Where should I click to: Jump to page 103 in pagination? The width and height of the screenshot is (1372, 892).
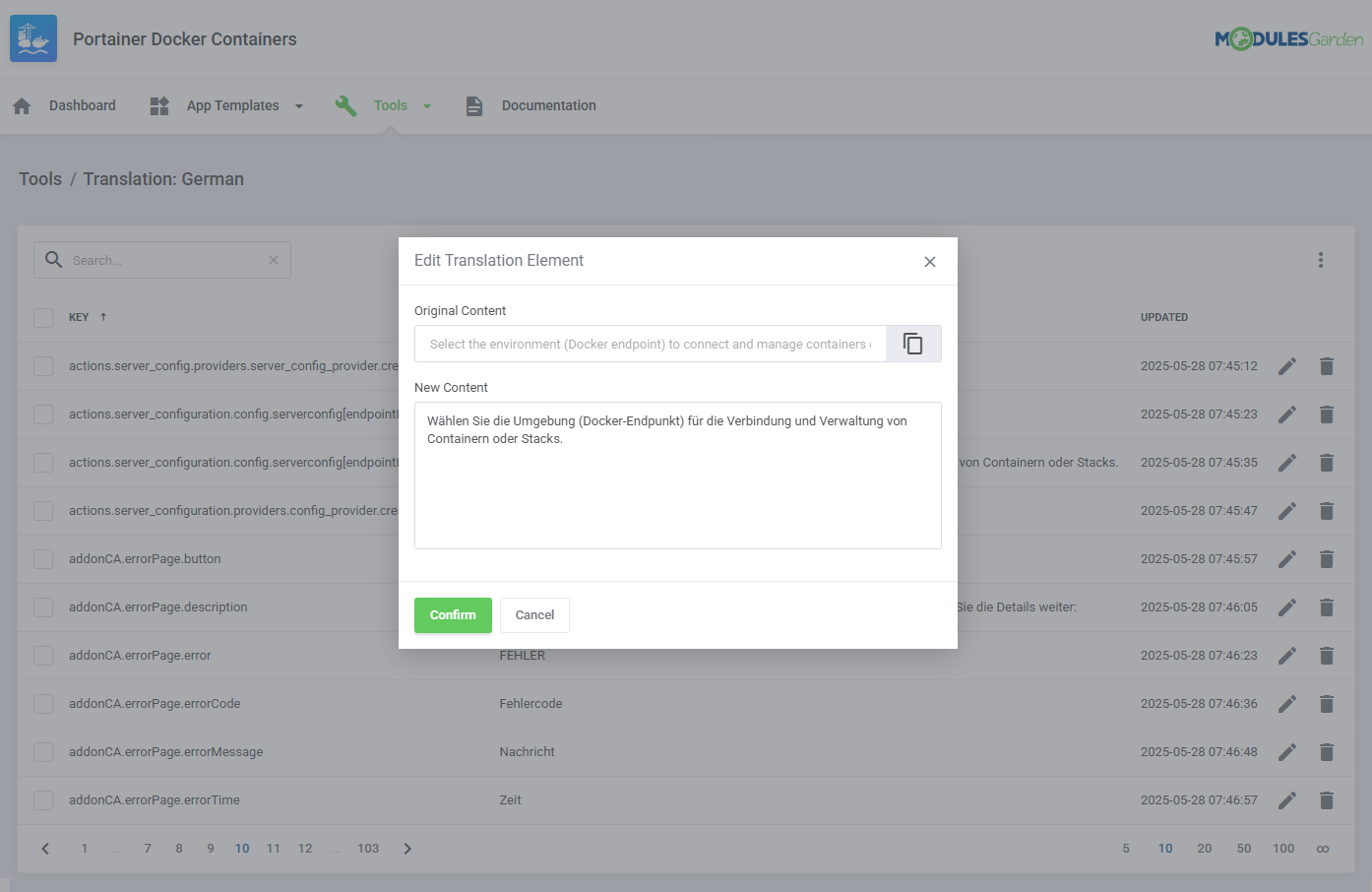[368, 848]
